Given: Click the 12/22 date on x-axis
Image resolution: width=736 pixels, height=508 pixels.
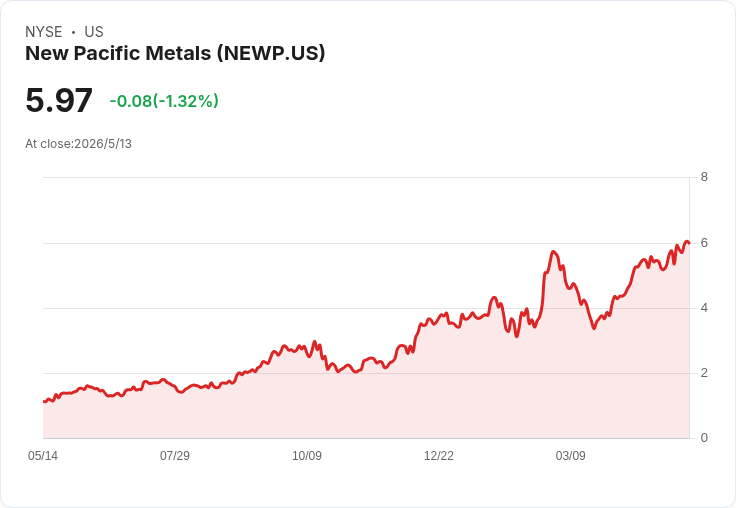Looking at the screenshot, I should click(x=438, y=456).
